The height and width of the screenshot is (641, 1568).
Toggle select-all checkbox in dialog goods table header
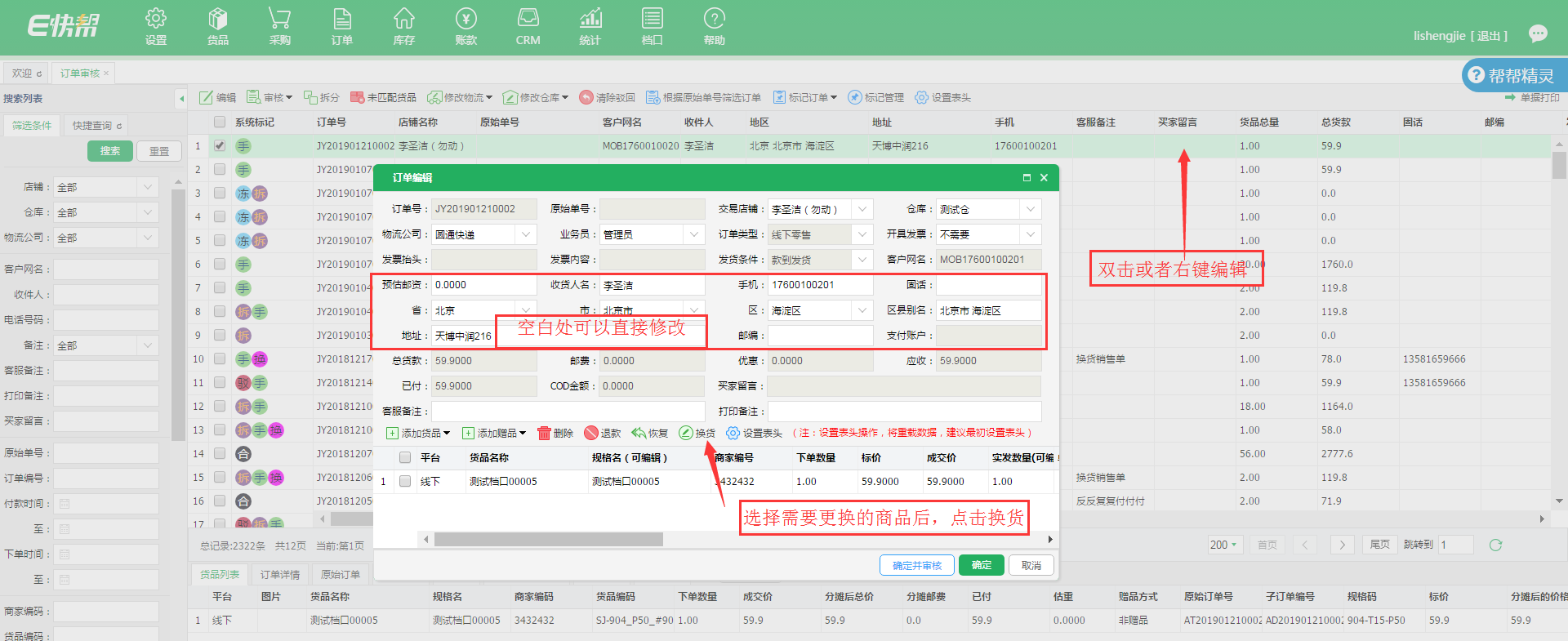(404, 457)
